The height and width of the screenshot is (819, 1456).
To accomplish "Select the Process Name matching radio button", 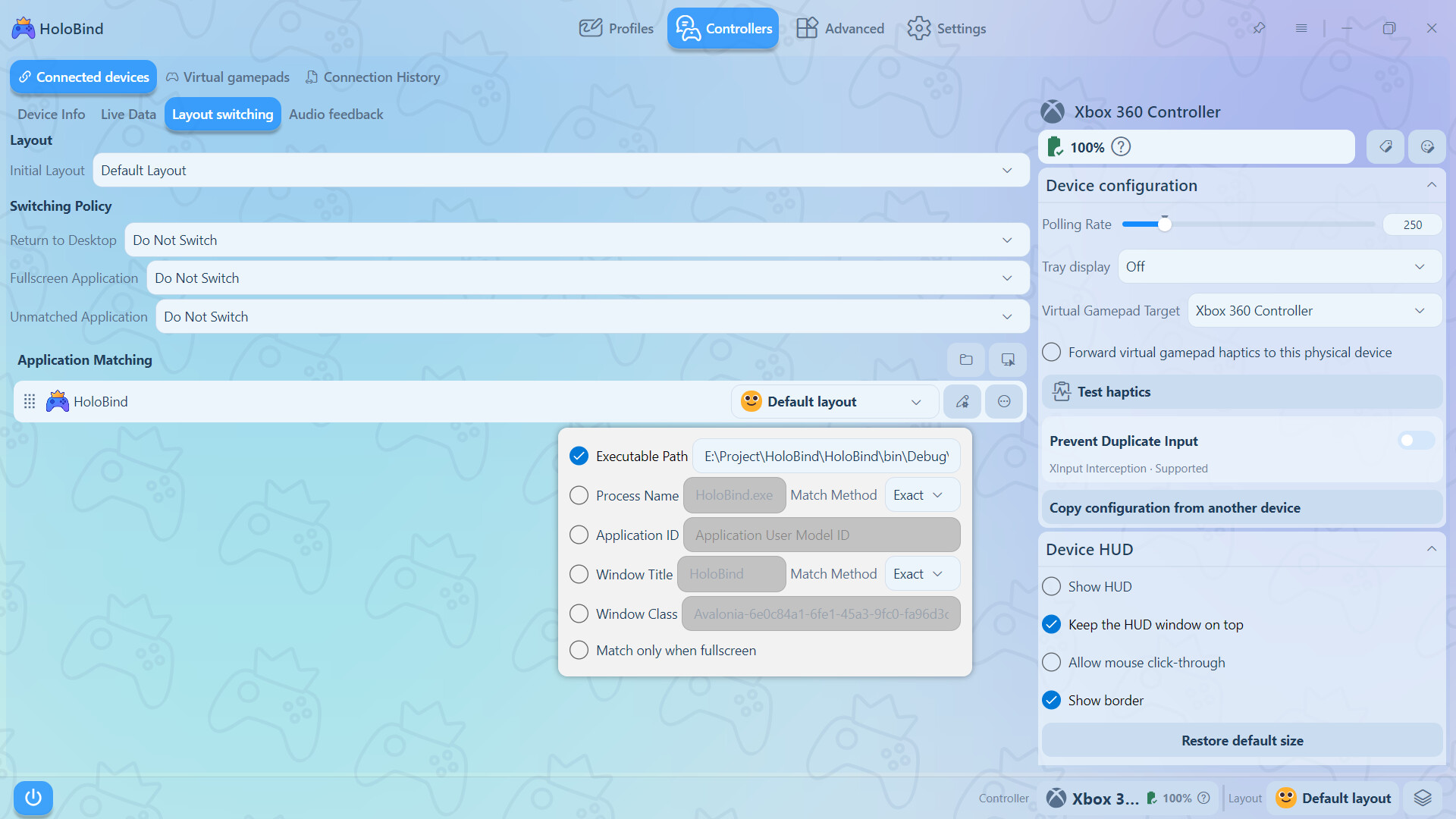I will (579, 495).
